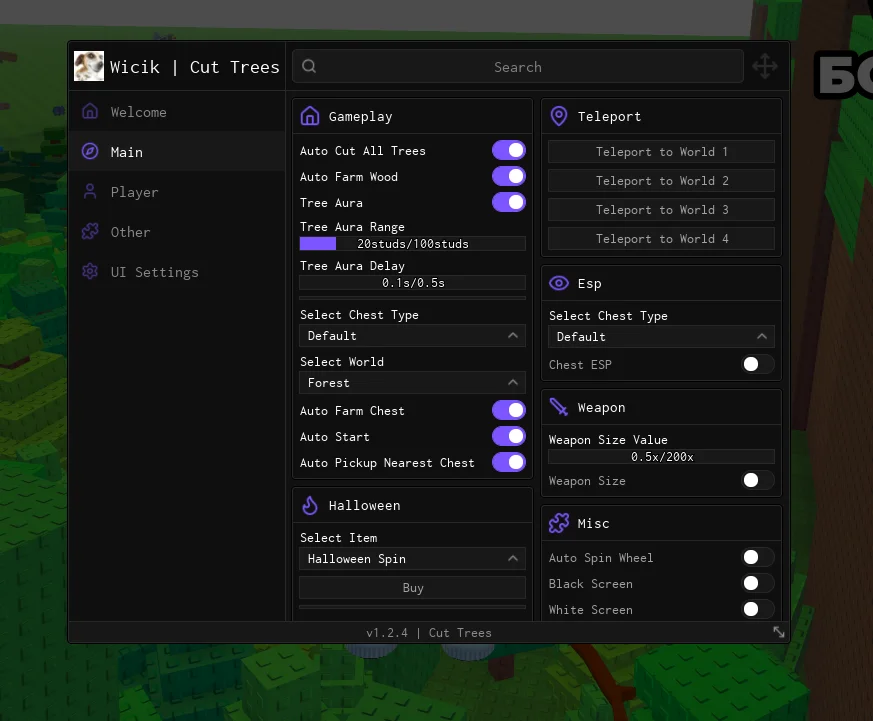This screenshot has height=721, width=873.
Task: Enable the Chest ESP toggle
Action: (757, 365)
